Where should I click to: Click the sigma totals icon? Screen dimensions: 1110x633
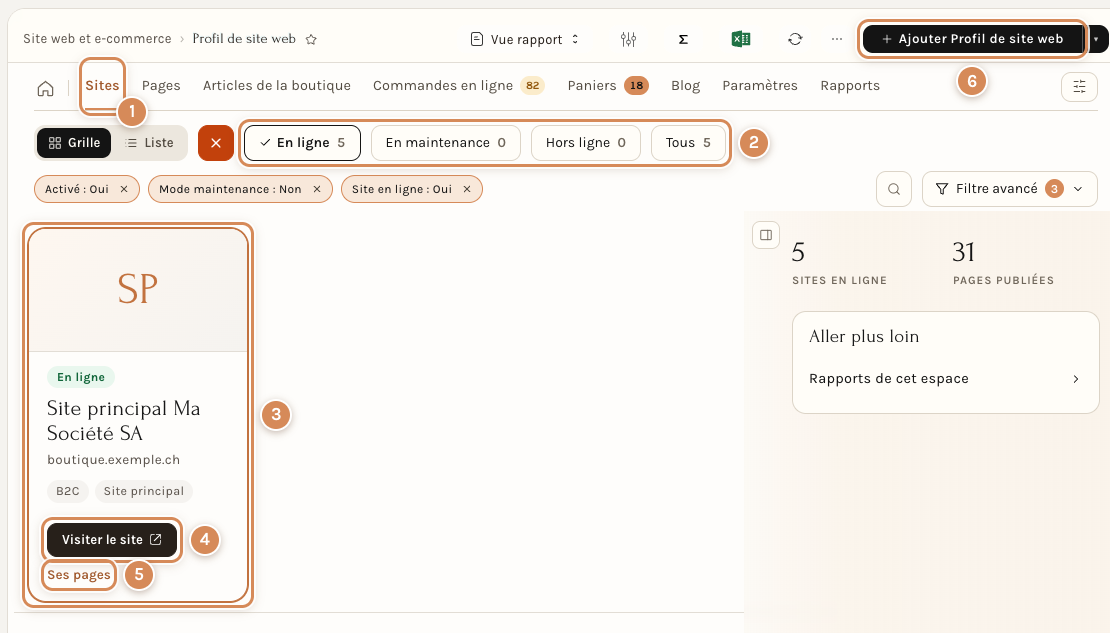tap(683, 40)
